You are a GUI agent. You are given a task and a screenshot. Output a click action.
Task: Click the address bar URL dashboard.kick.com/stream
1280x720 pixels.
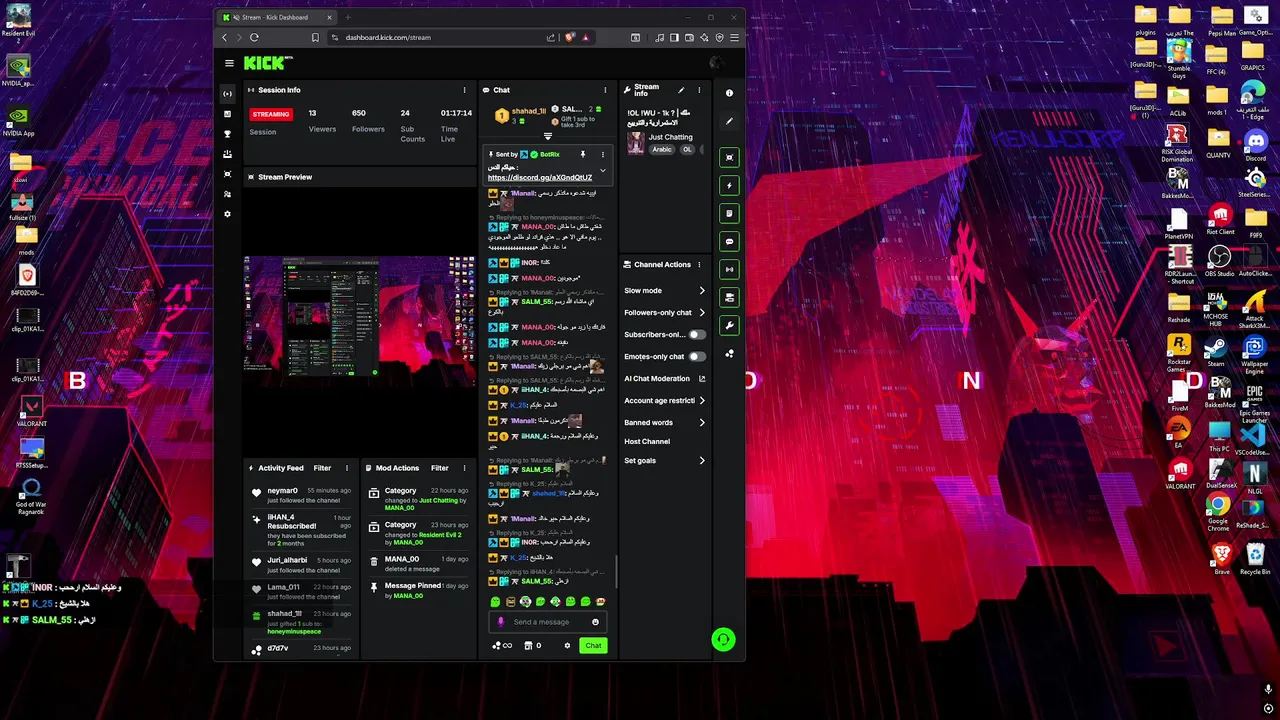coord(388,37)
